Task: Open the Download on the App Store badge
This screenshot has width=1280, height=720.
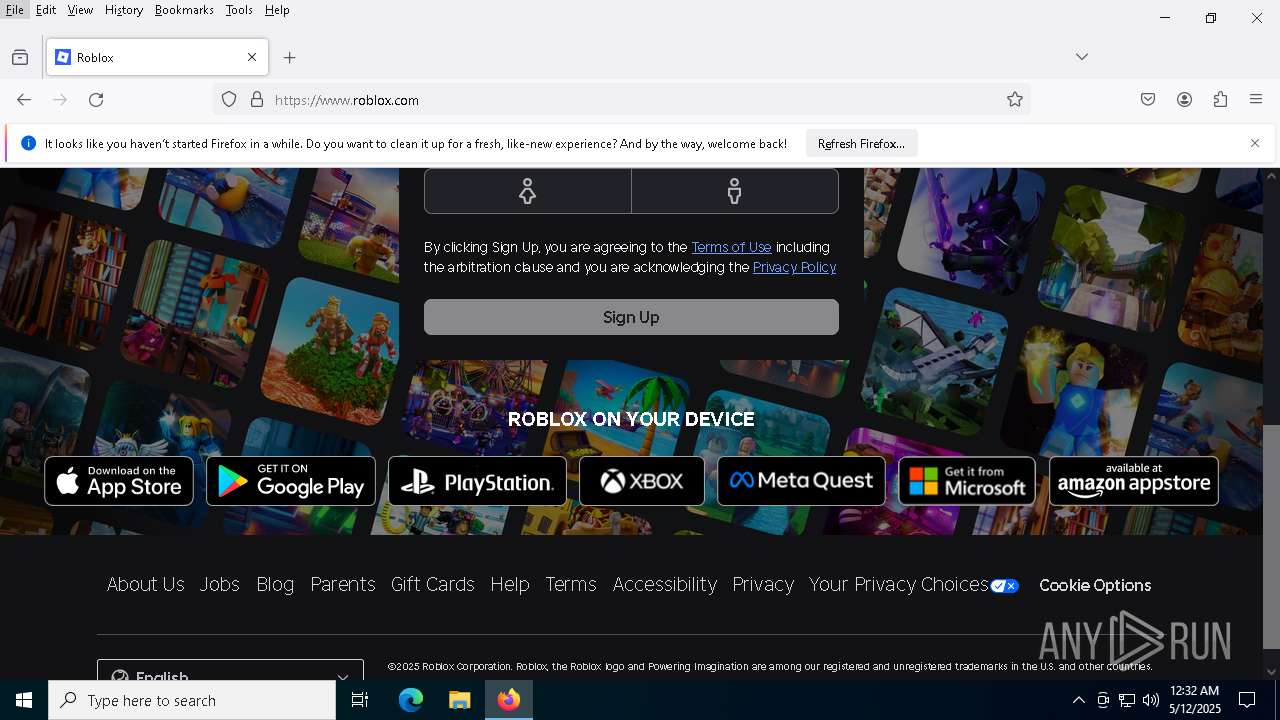Action: point(119,481)
